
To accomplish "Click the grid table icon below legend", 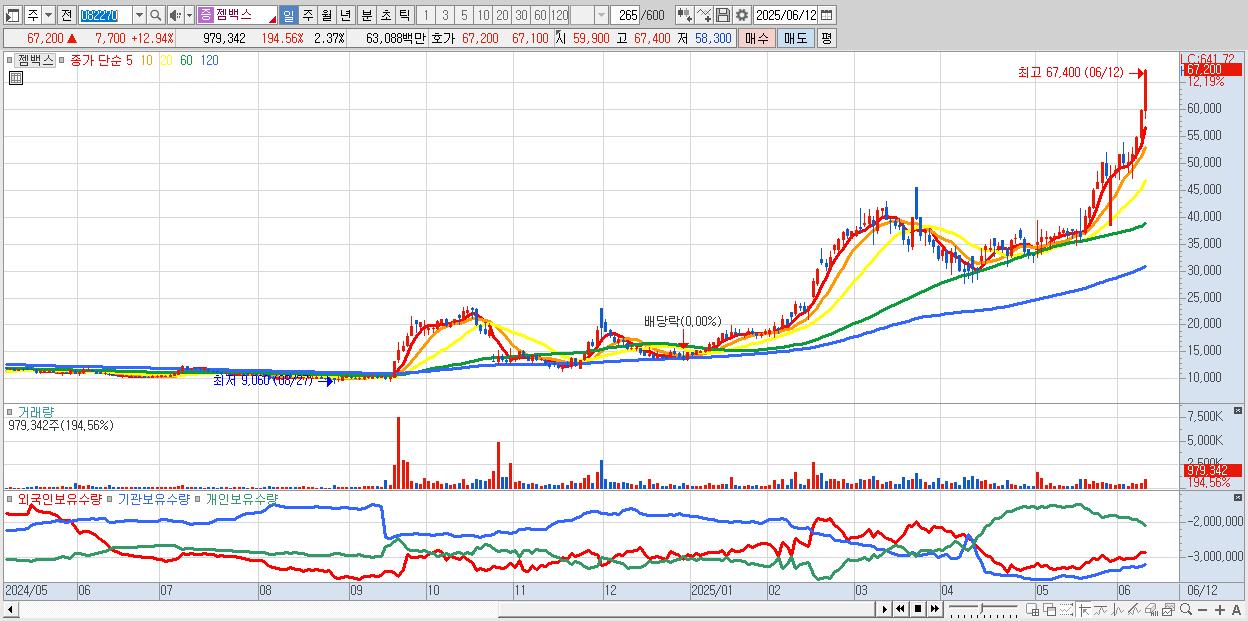I will [x=16, y=78].
